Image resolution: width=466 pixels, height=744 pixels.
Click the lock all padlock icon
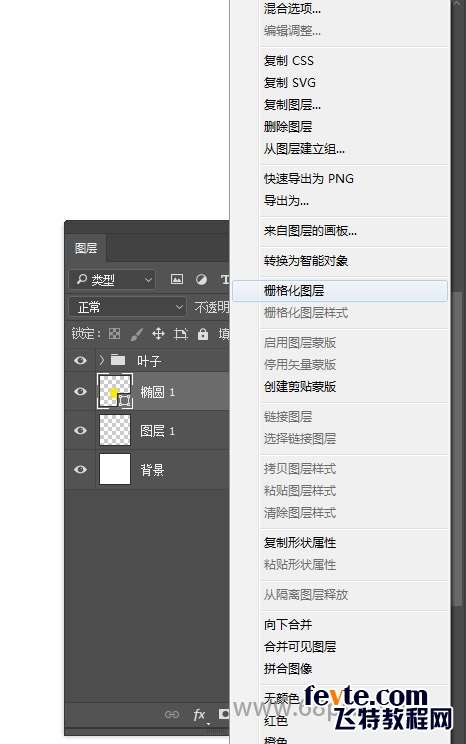[x=203, y=334]
